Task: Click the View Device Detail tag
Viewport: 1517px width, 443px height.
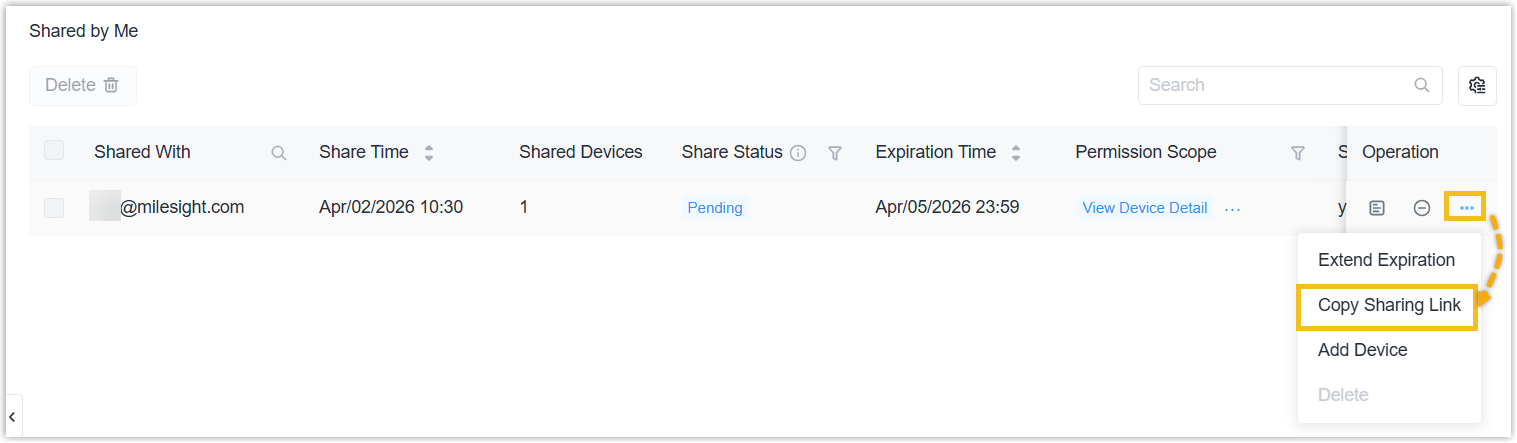Action: [1144, 208]
